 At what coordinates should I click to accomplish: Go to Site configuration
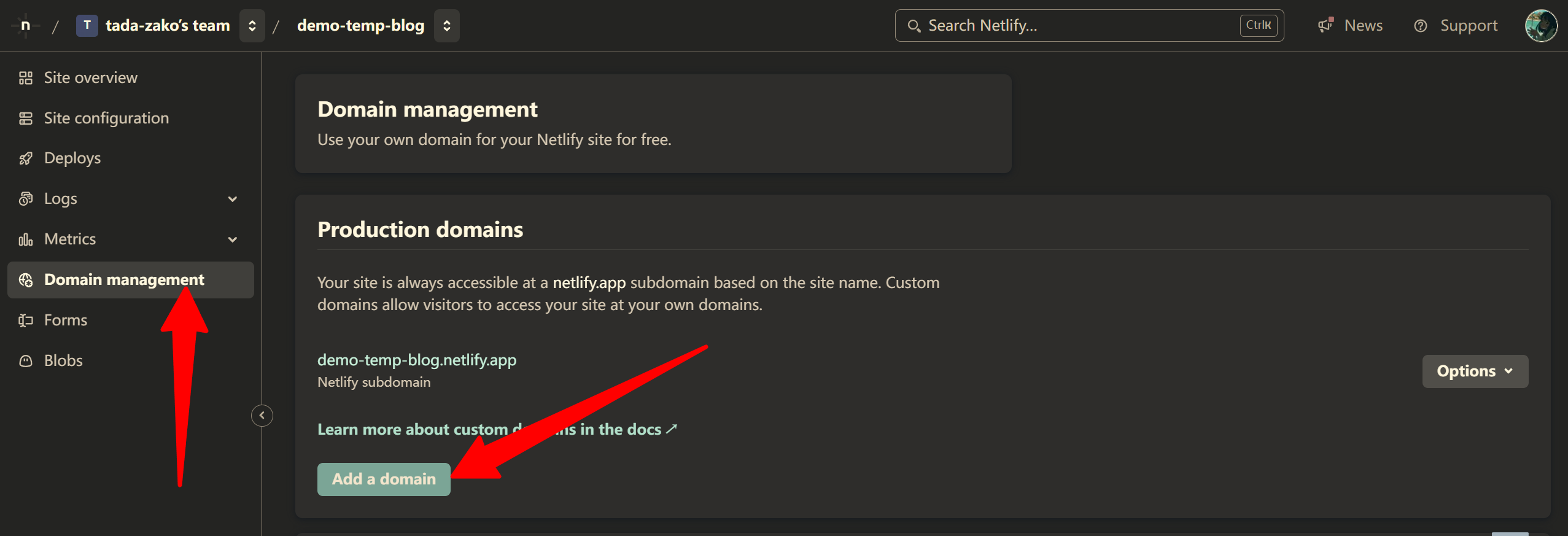[x=106, y=118]
